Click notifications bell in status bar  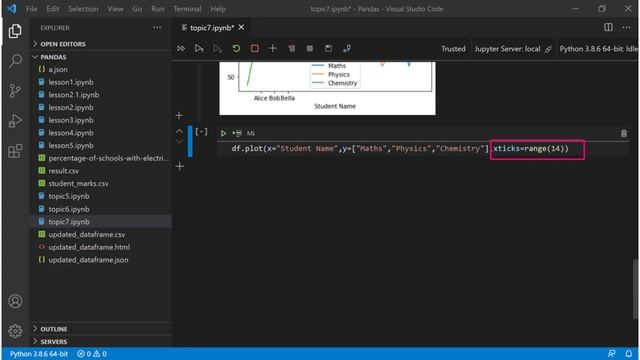tap(629, 353)
